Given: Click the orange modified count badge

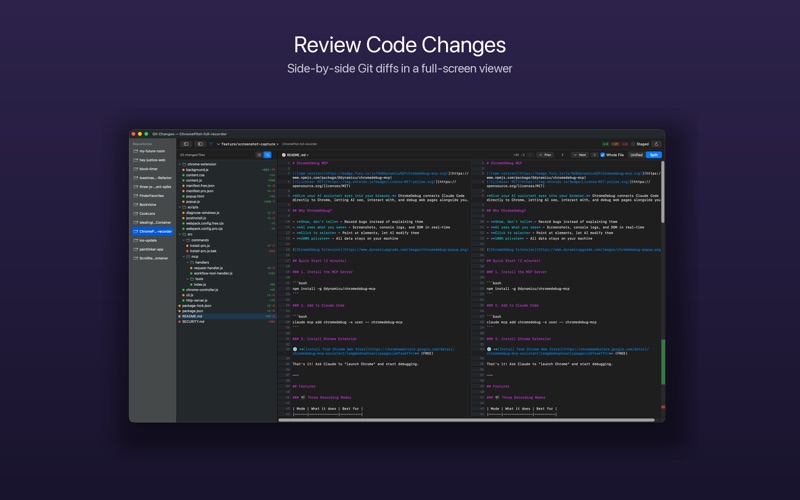Looking at the screenshot, I should pyautogui.click(x=615, y=144).
